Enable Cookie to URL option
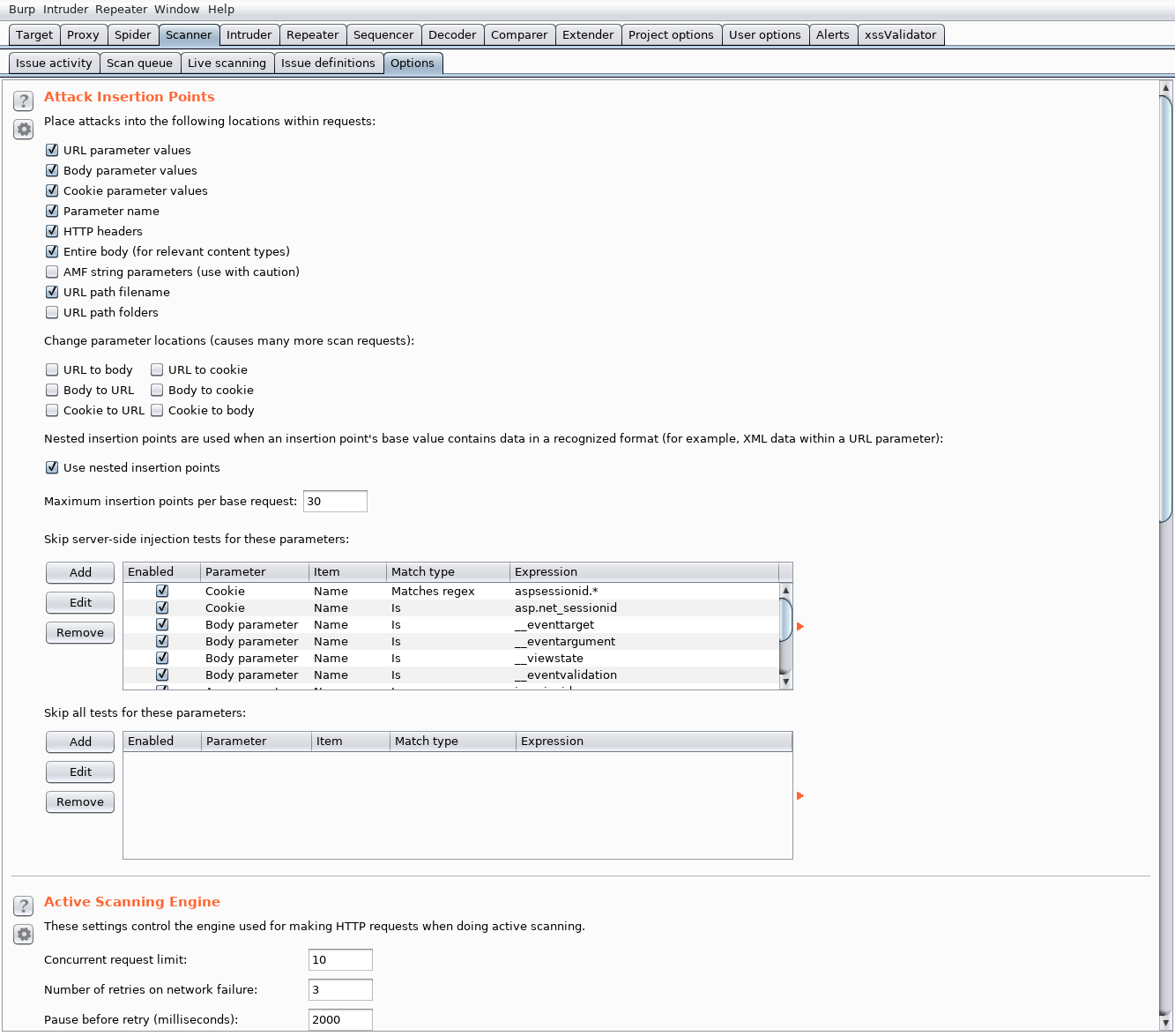Image resolution: width=1175 pixels, height=1036 pixels. click(x=52, y=411)
